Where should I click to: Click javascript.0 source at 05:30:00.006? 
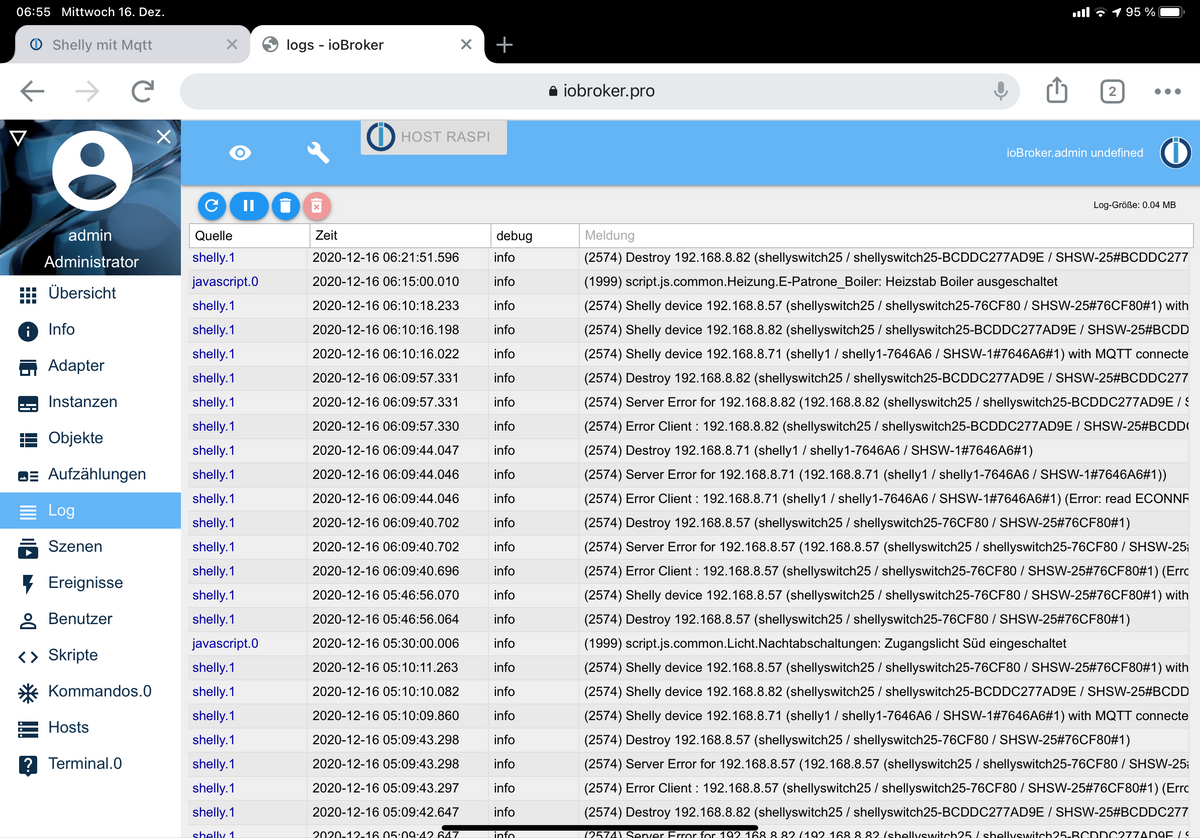click(225, 644)
